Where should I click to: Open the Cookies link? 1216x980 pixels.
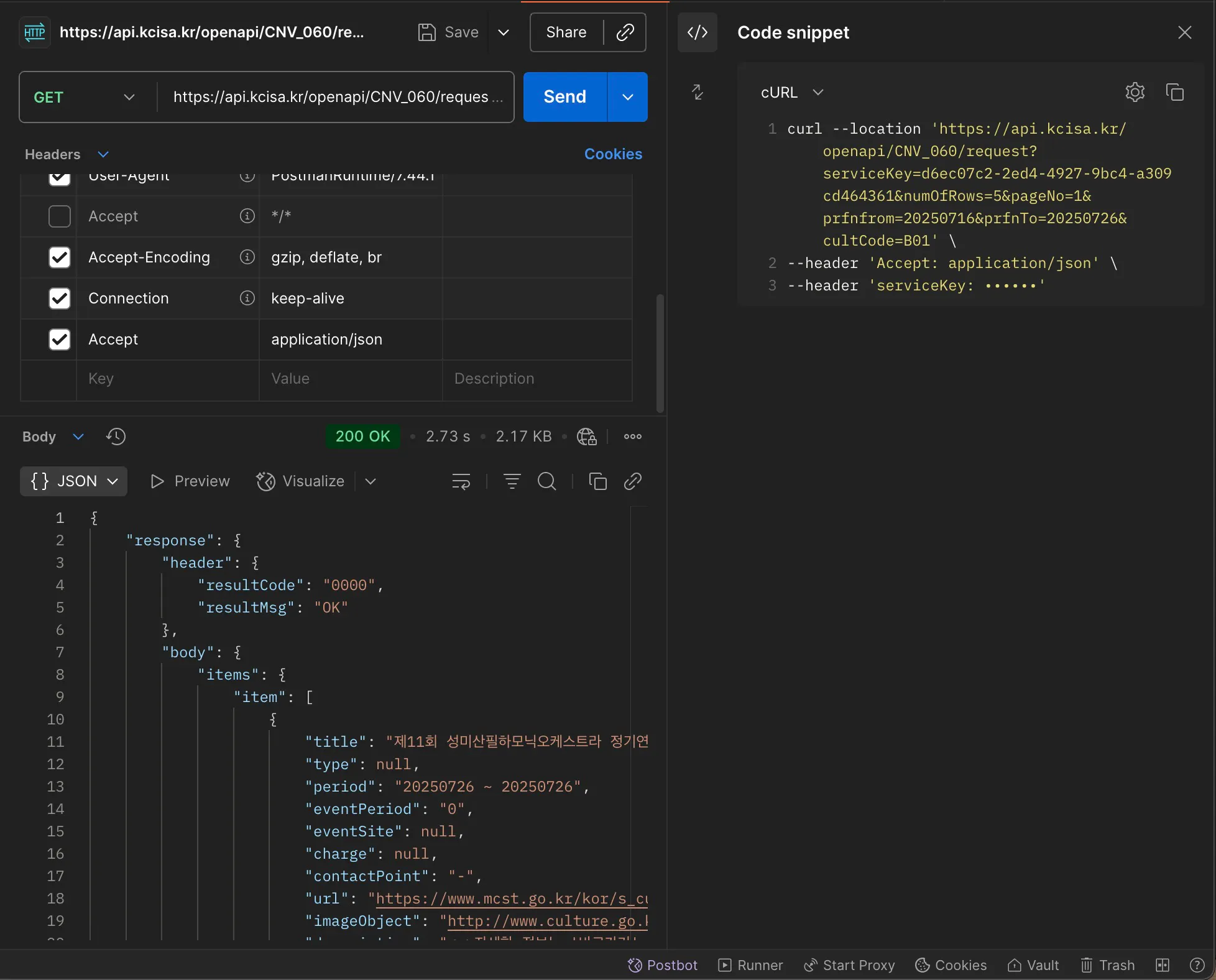pos(613,154)
